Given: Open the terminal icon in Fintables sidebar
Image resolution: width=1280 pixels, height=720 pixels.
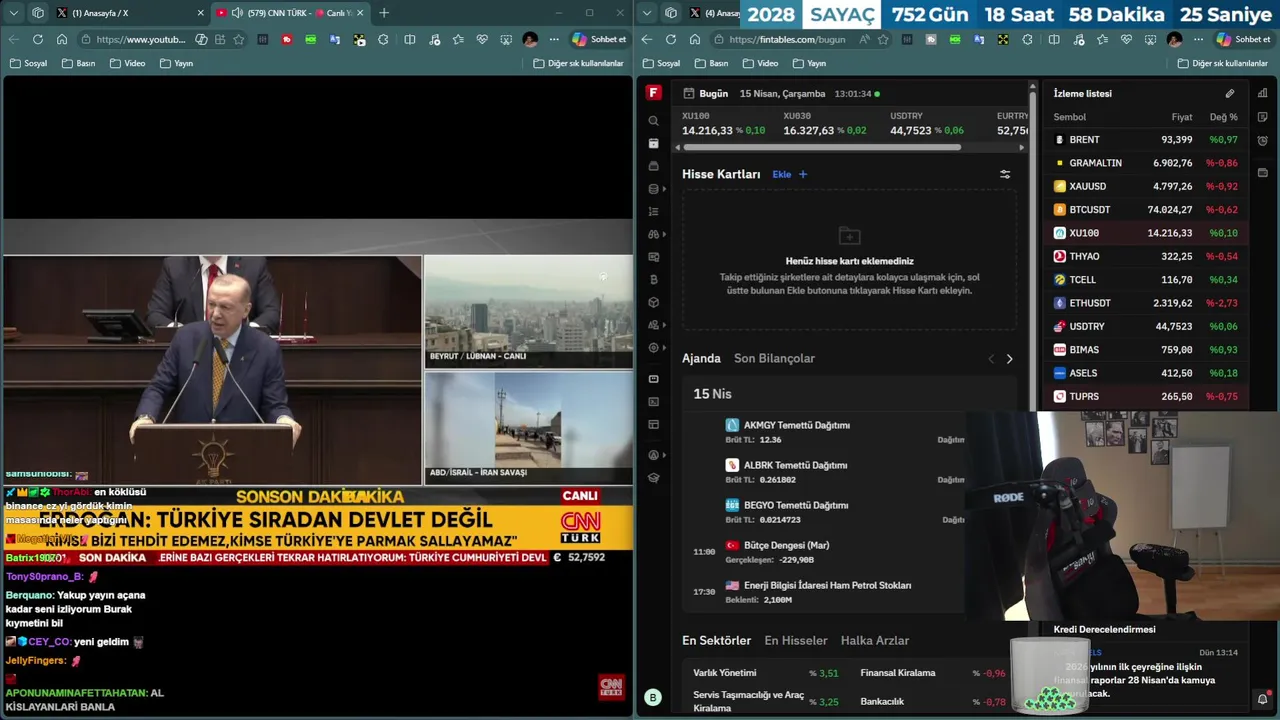Looking at the screenshot, I should point(654,402).
